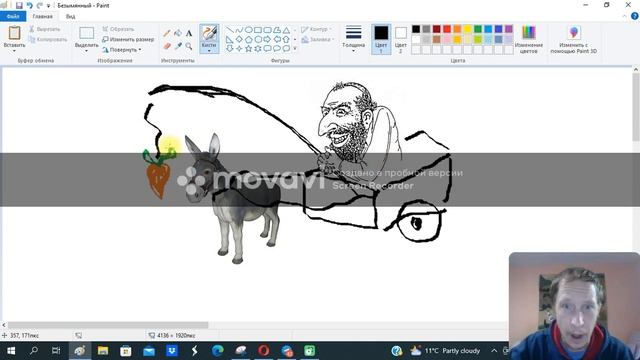Choose the right arrow shape
The width and height of the screenshot is (640, 360).
pos(267,40)
